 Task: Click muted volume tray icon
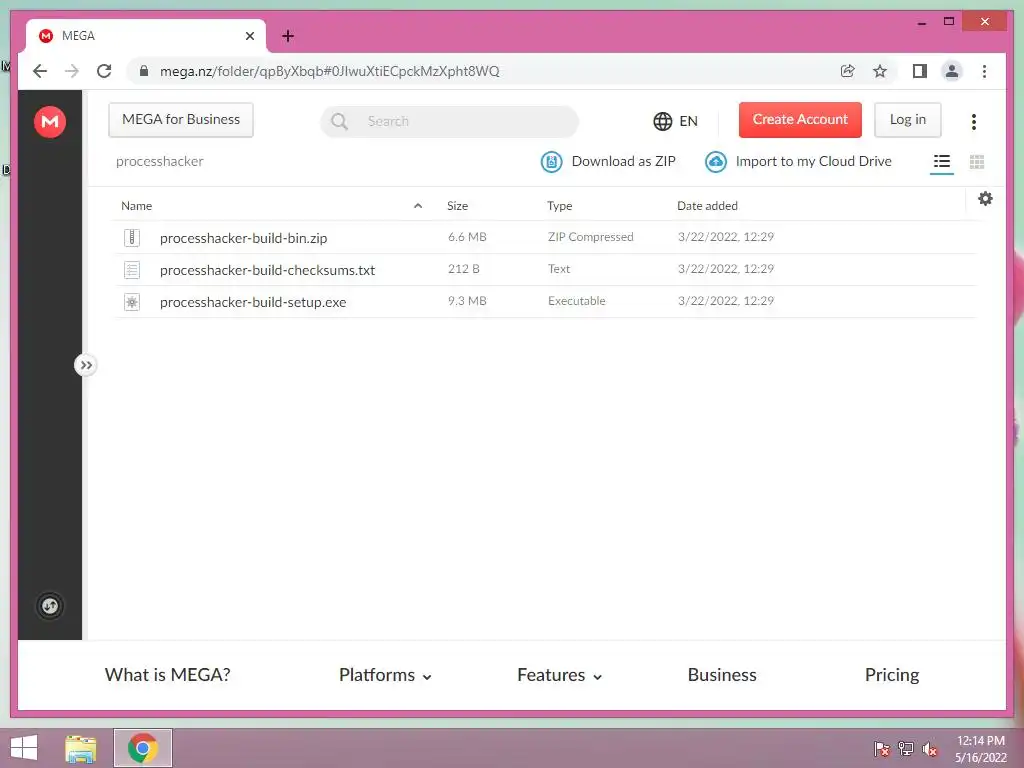point(929,749)
